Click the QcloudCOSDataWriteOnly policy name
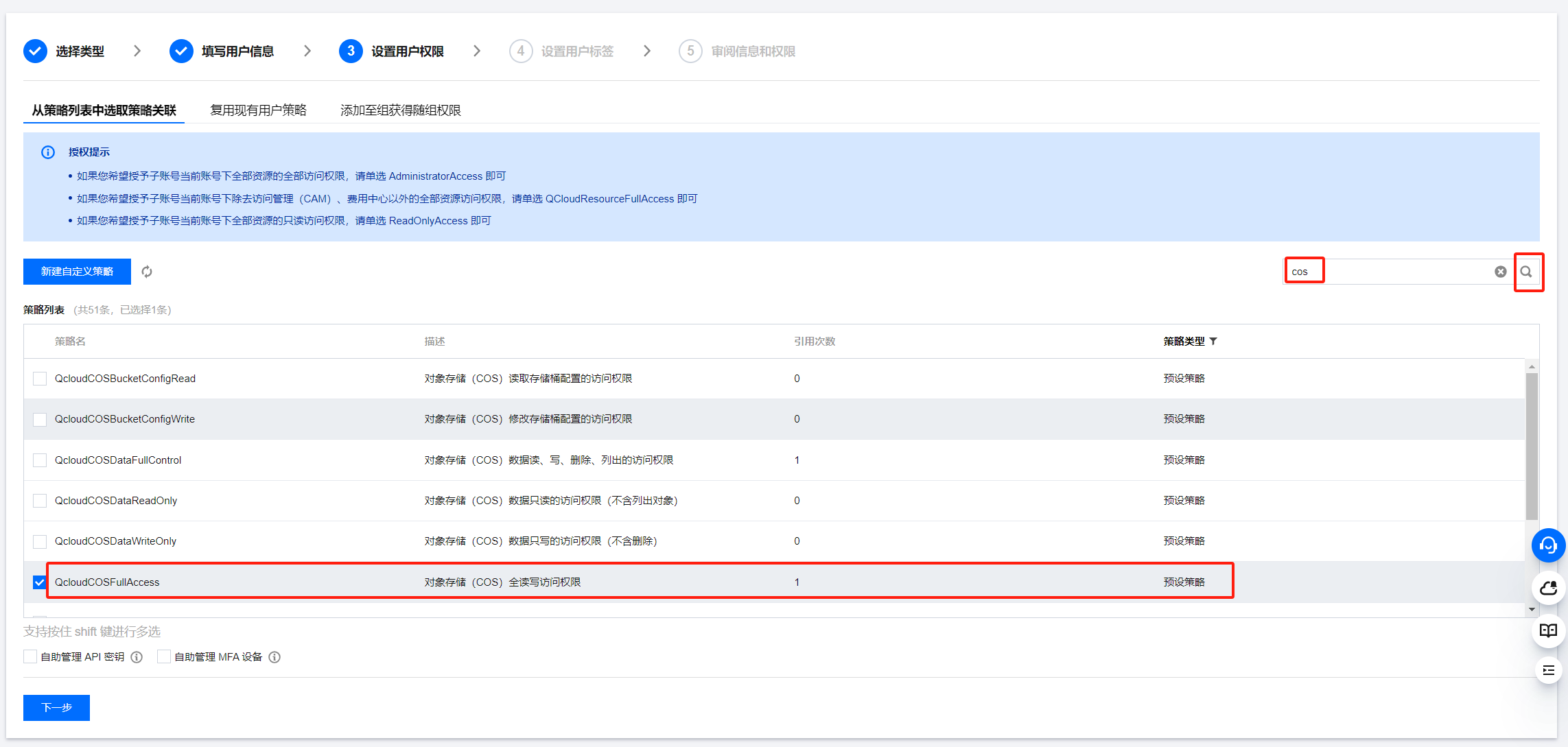1568x747 pixels. pyautogui.click(x=115, y=541)
